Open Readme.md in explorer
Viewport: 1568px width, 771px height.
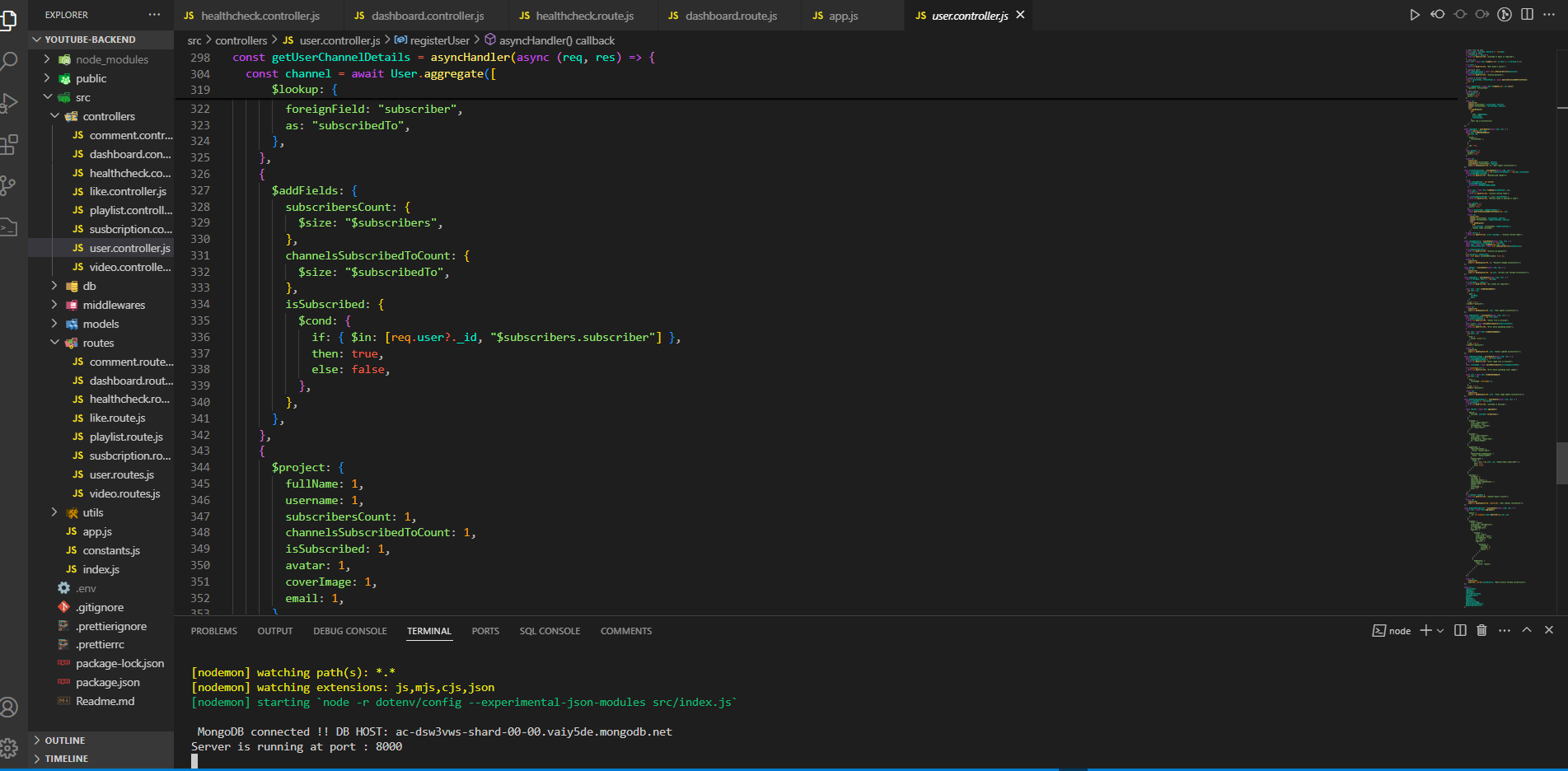[x=101, y=701]
